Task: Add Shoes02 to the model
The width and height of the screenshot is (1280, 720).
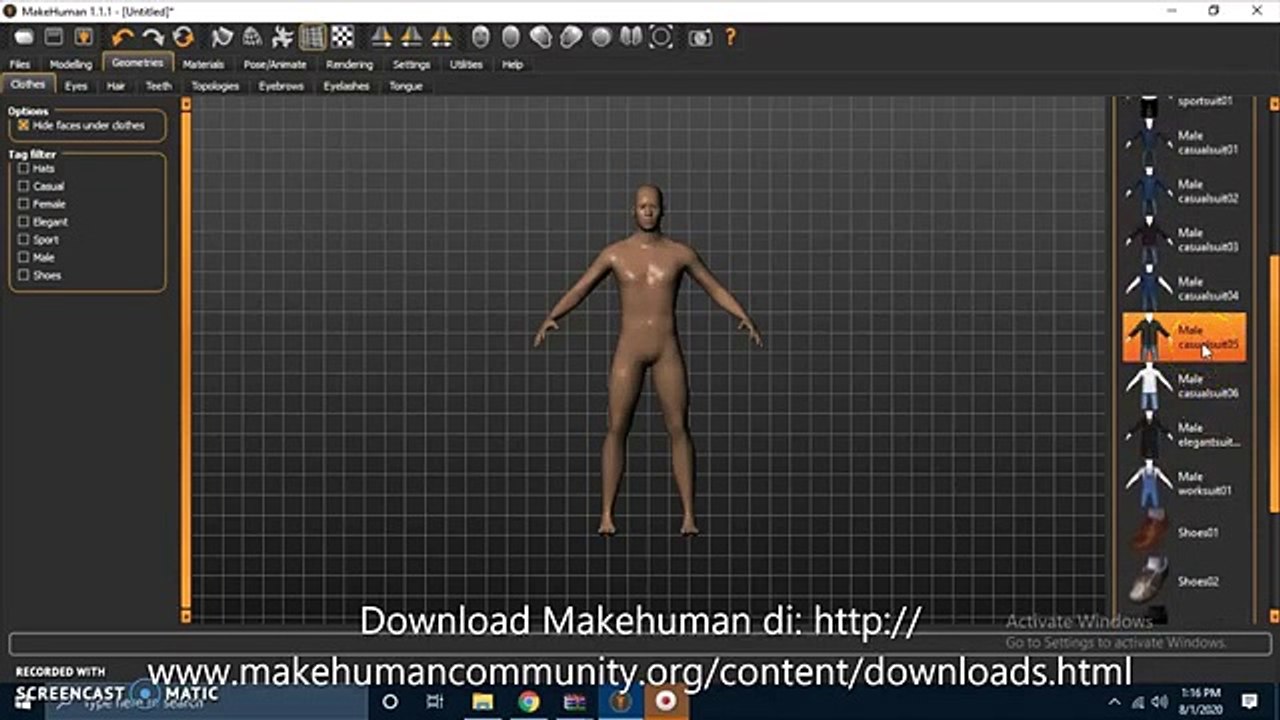Action: point(1184,581)
